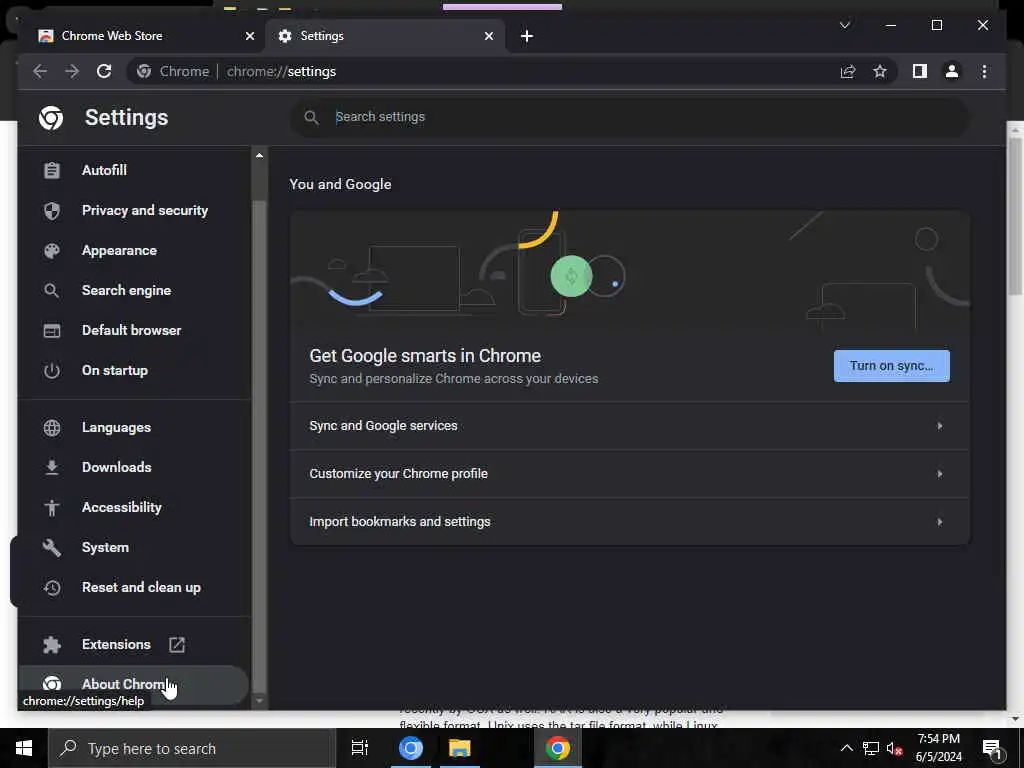The image size is (1024, 768).
Task: Click Google Chrome taskbar icon
Action: tap(558, 748)
